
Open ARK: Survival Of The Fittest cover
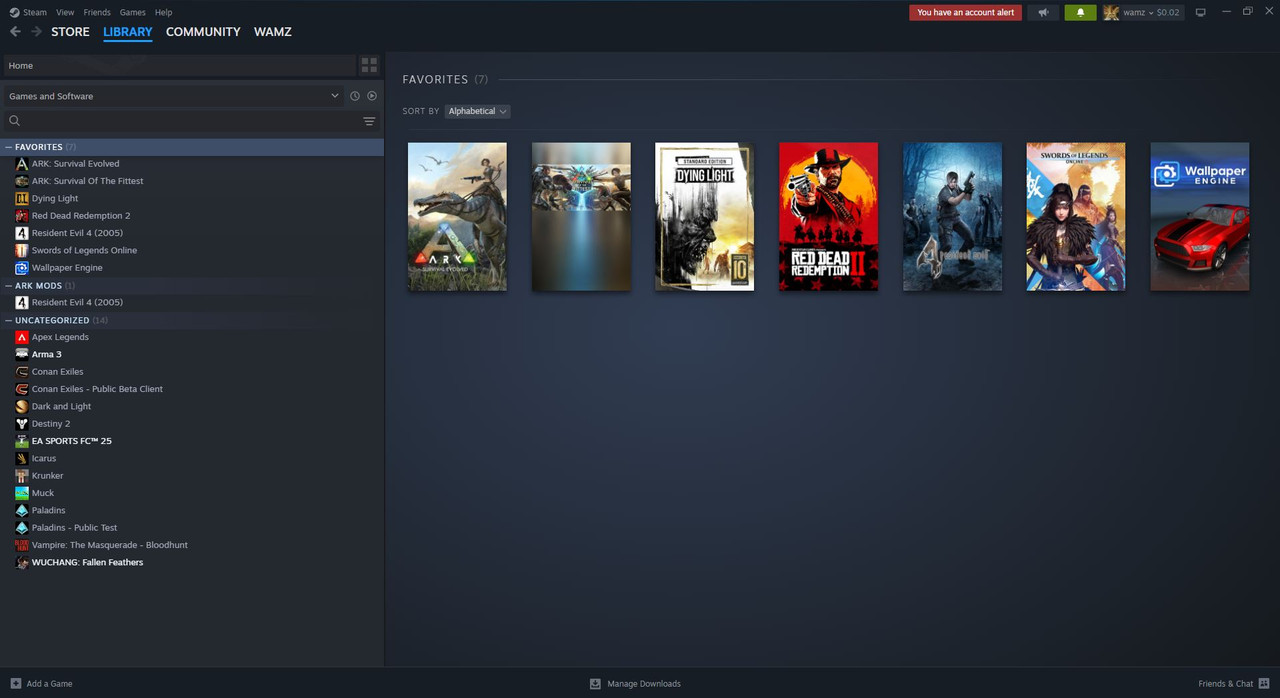[x=581, y=216]
